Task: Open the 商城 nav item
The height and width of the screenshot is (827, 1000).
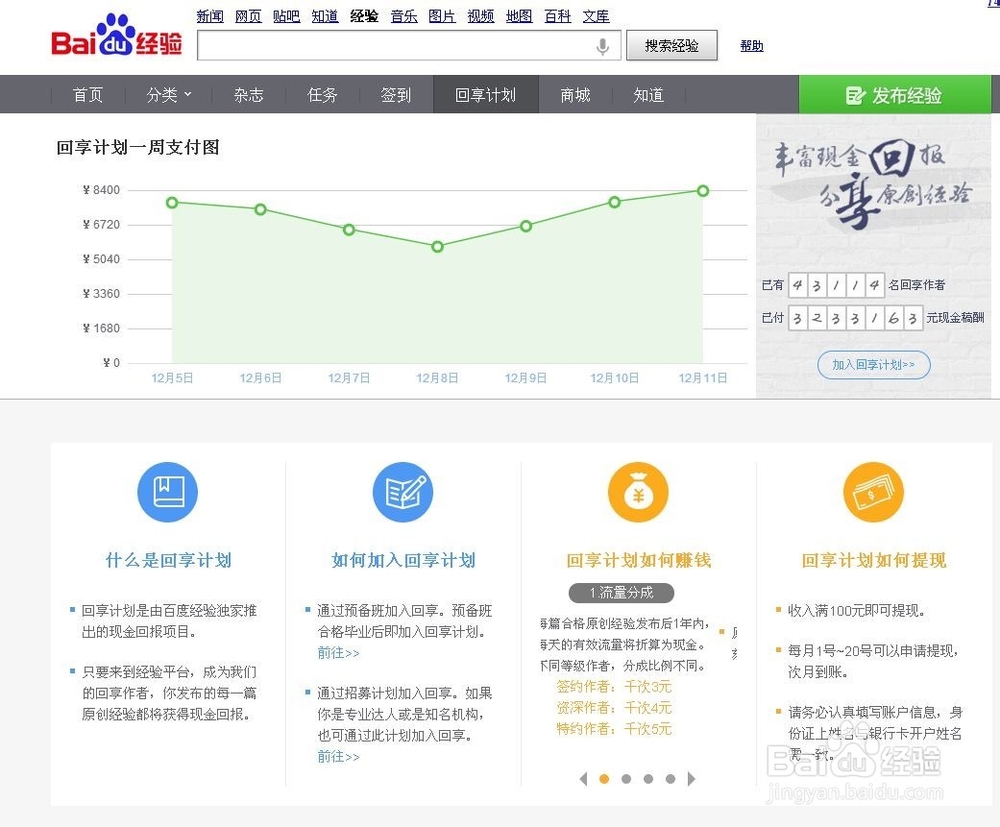Action: pos(575,95)
